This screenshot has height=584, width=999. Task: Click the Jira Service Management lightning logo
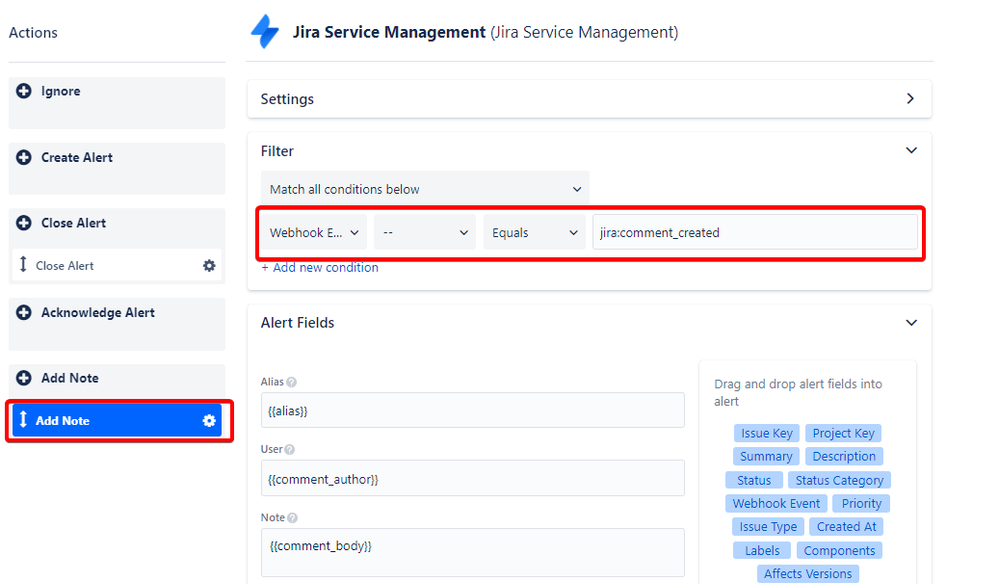[x=265, y=31]
